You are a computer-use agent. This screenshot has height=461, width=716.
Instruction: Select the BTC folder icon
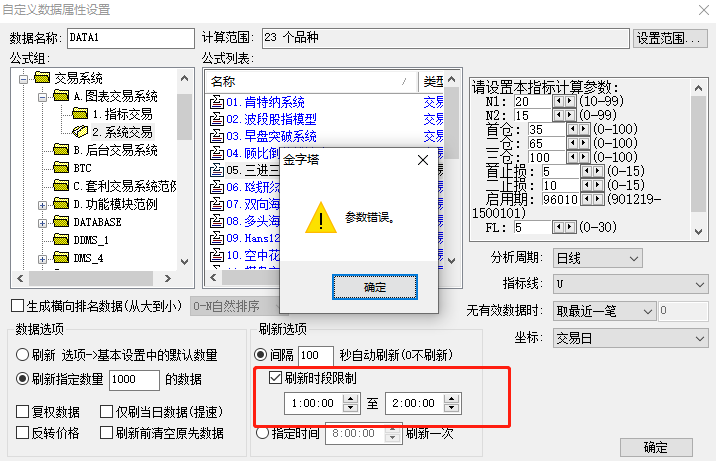pyautogui.click(x=61, y=167)
